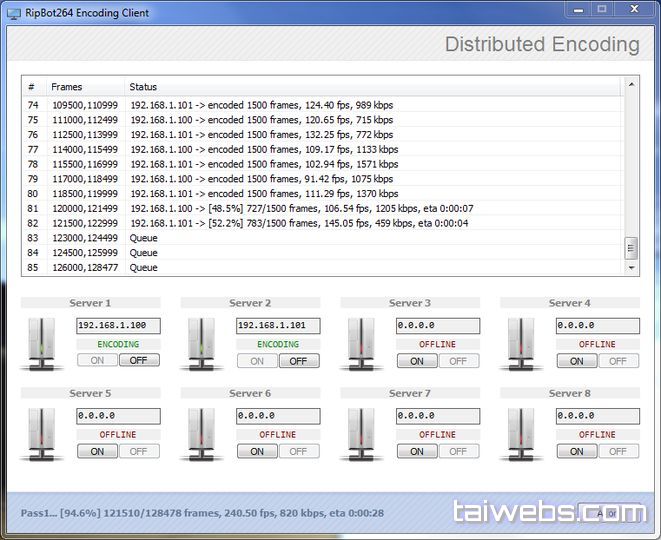Select job row 81 in list
The image size is (661, 540).
coord(300,208)
